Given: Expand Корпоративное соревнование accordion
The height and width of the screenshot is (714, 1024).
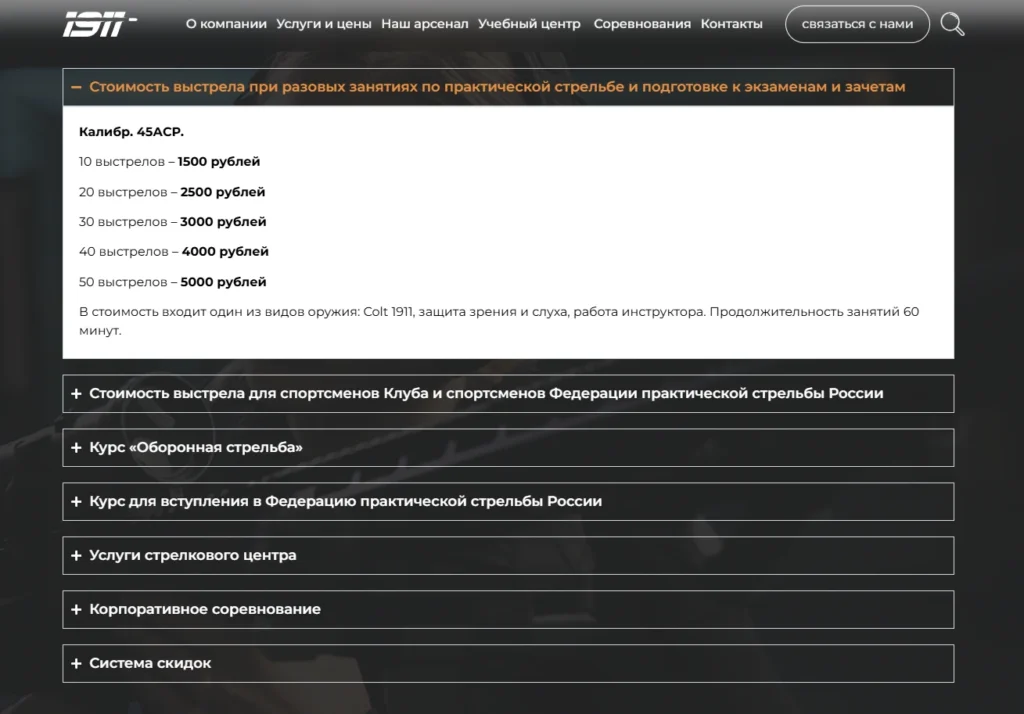Looking at the screenshot, I should coord(508,609).
